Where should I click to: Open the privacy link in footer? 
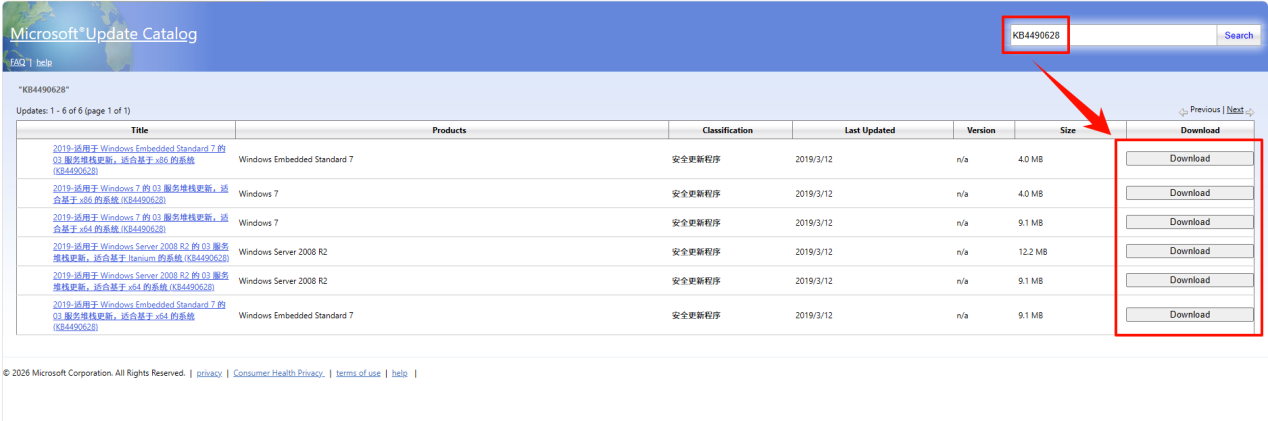[209, 373]
